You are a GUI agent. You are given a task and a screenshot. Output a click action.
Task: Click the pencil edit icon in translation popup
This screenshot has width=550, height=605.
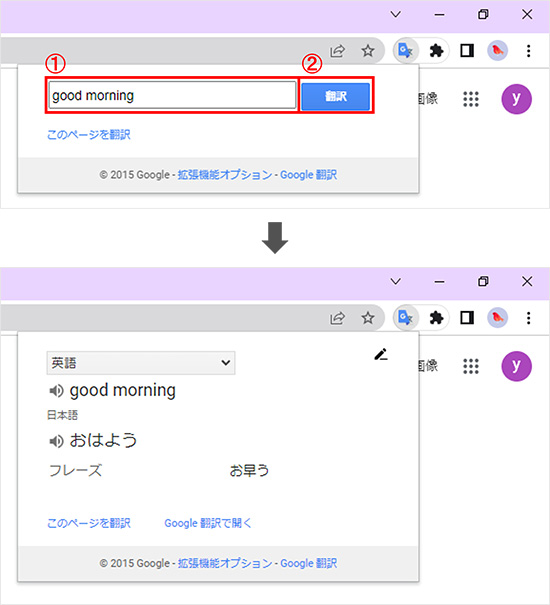pyautogui.click(x=381, y=354)
